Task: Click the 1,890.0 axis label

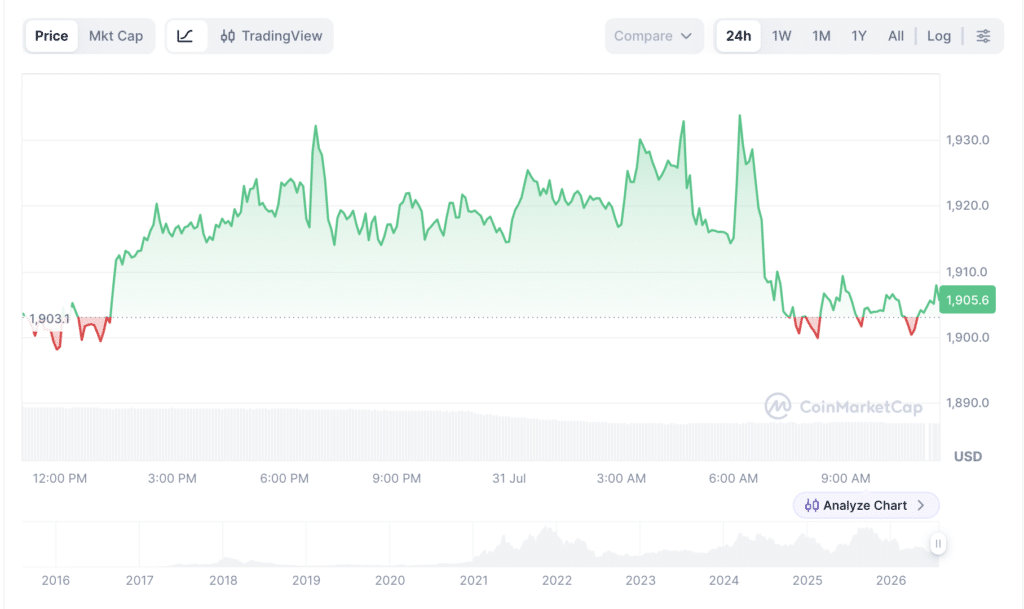Action: (x=967, y=403)
